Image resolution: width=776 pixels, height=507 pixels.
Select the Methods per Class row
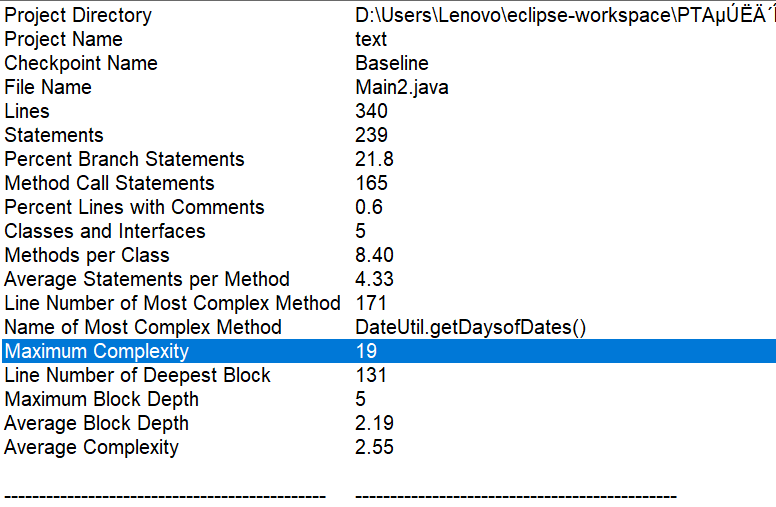pyautogui.click(x=87, y=255)
